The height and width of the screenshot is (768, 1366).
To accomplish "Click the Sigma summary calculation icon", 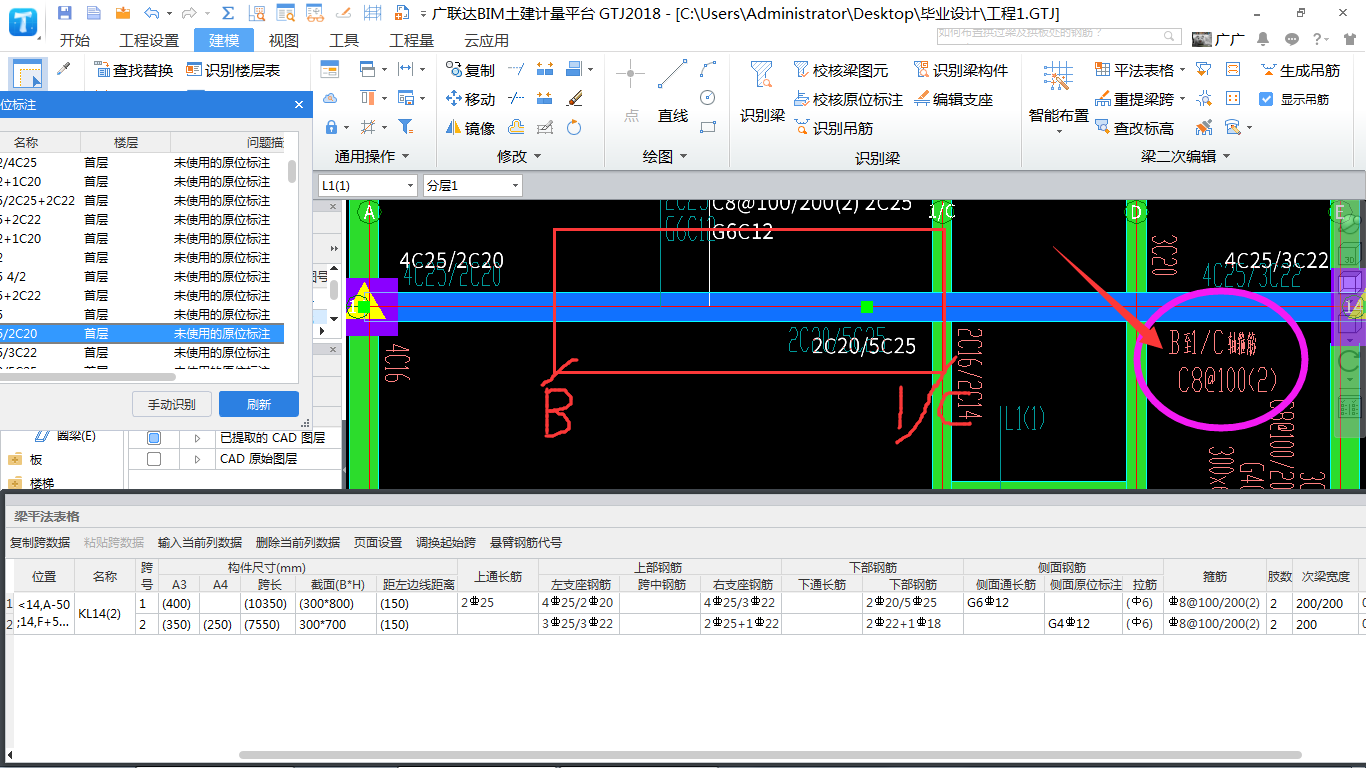I will (x=228, y=13).
